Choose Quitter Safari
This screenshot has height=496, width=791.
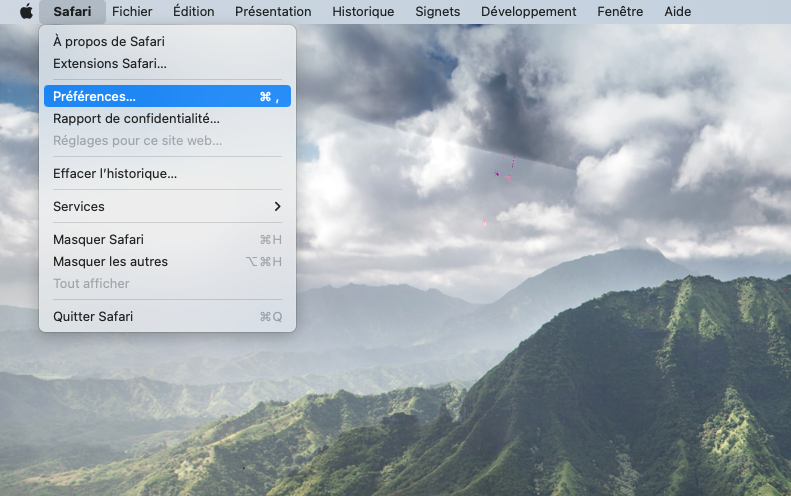[167, 316]
